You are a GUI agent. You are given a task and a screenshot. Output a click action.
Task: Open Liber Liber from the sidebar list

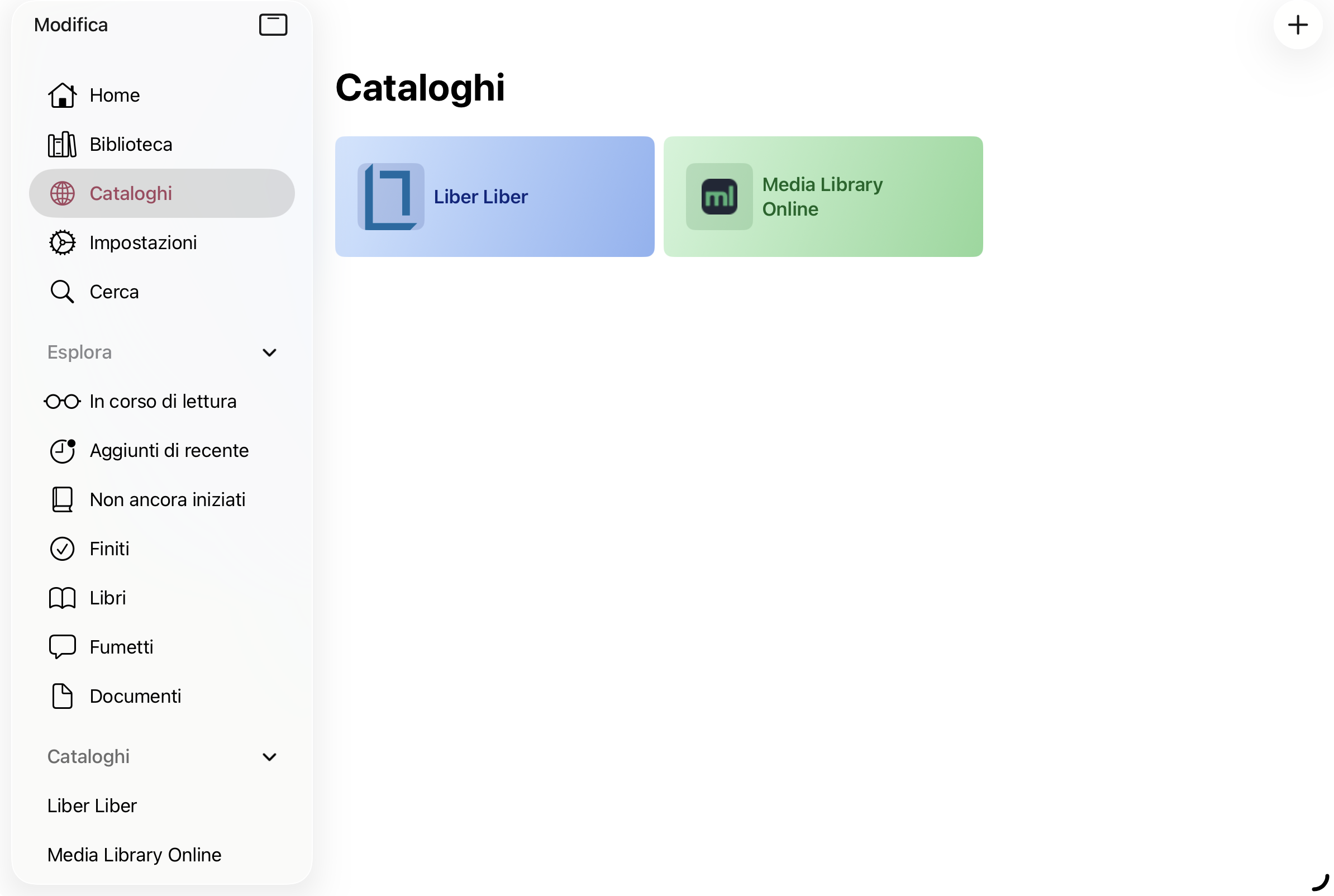(x=161, y=806)
